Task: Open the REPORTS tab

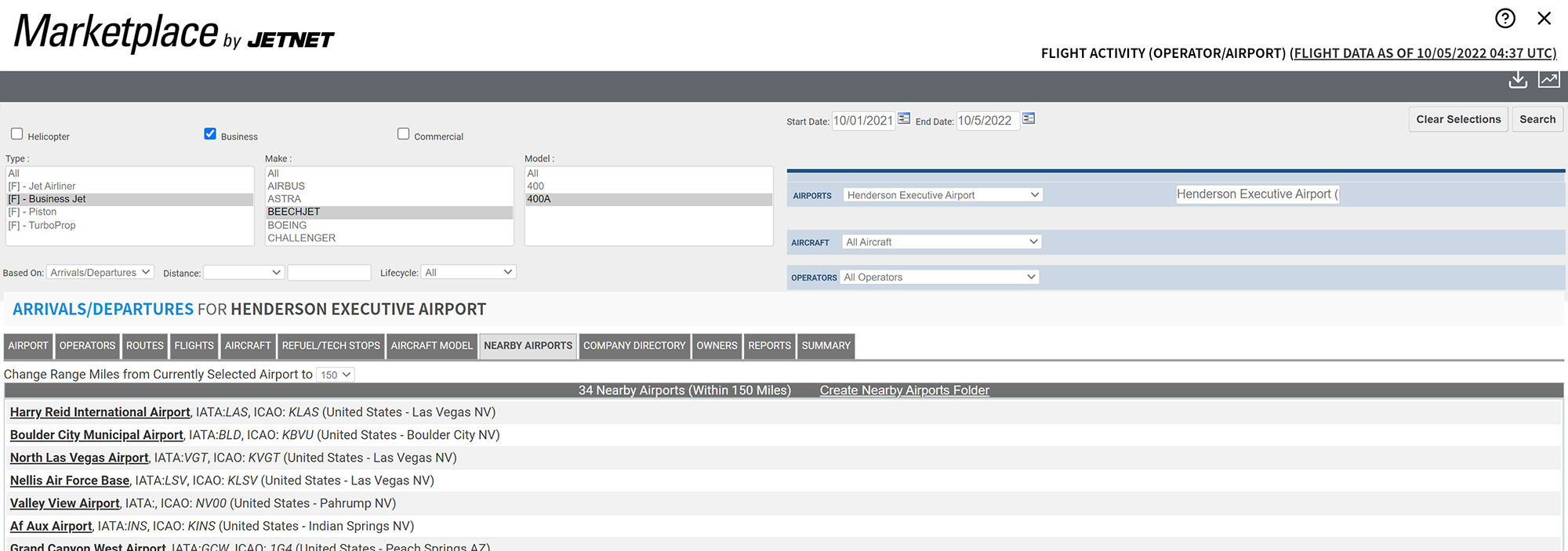Action: click(769, 346)
